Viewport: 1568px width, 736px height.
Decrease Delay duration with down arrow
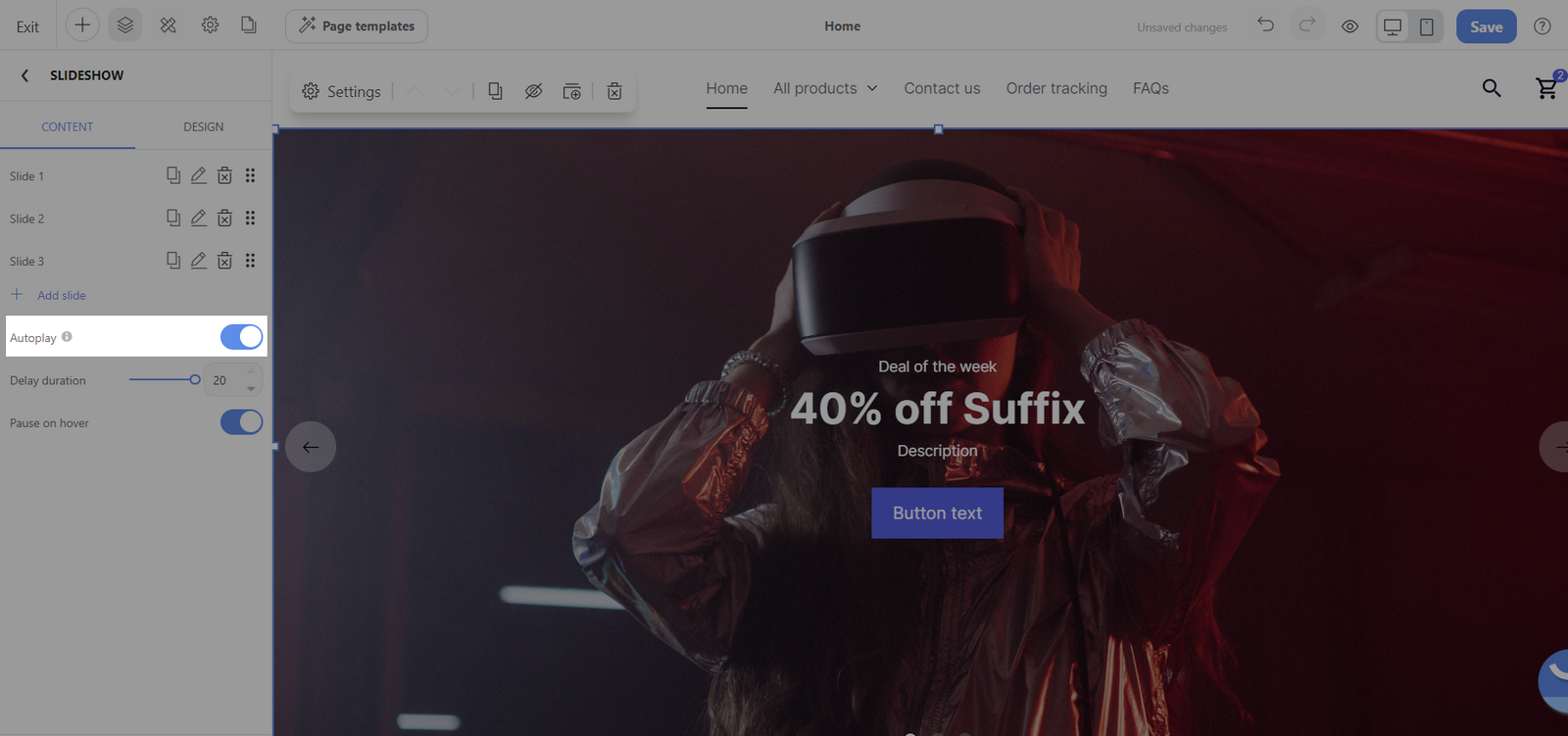[252, 388]
